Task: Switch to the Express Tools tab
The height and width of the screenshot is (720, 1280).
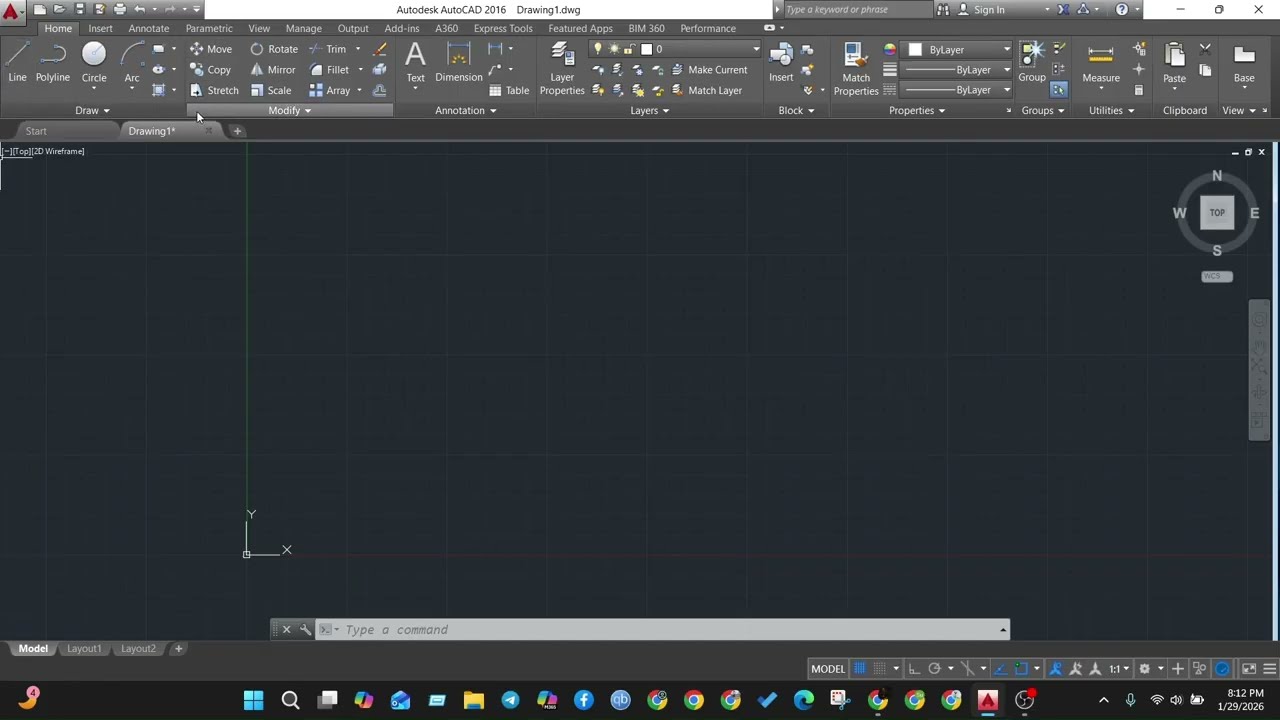Action: (x=503, y=28)
